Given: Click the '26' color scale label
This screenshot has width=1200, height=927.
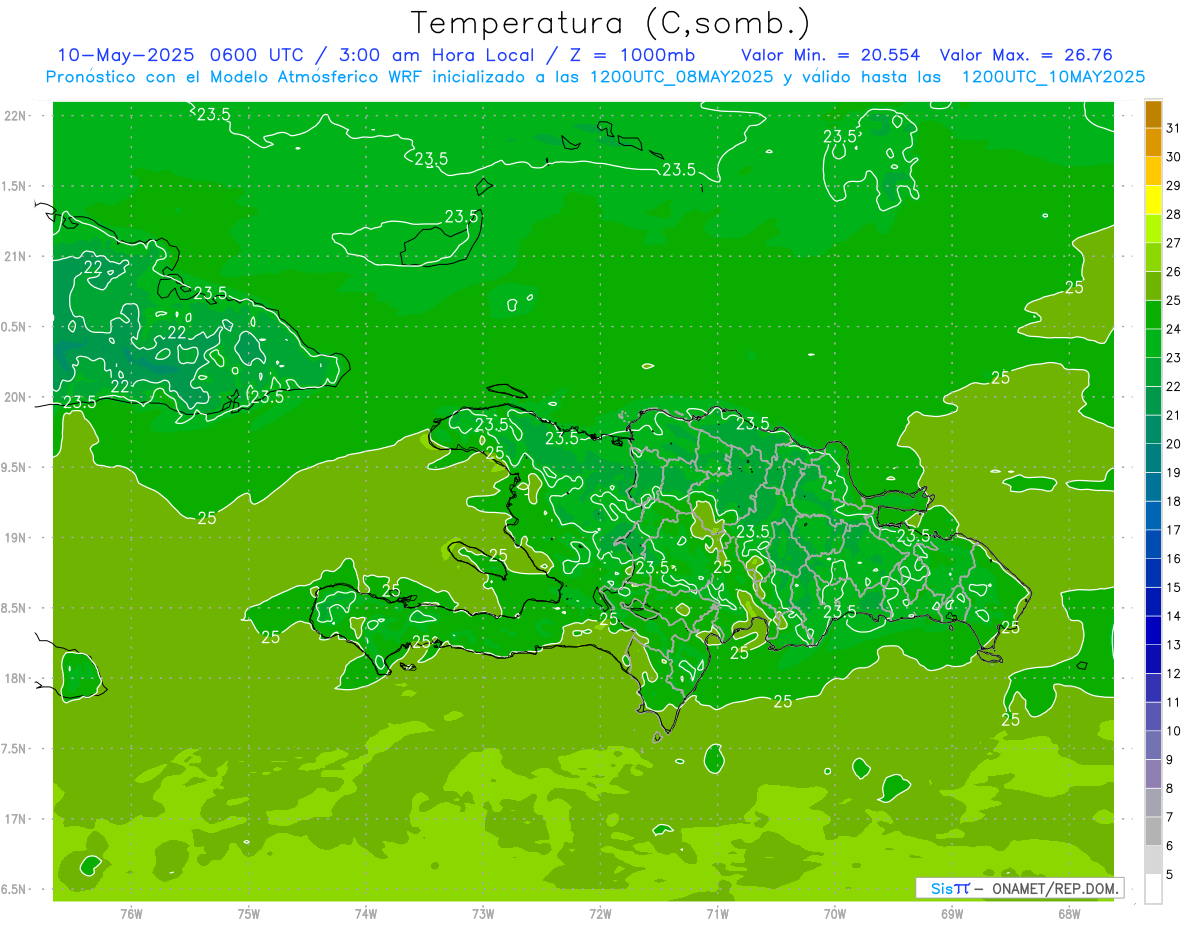Looking at the screenshot, I should (1174, 272).
